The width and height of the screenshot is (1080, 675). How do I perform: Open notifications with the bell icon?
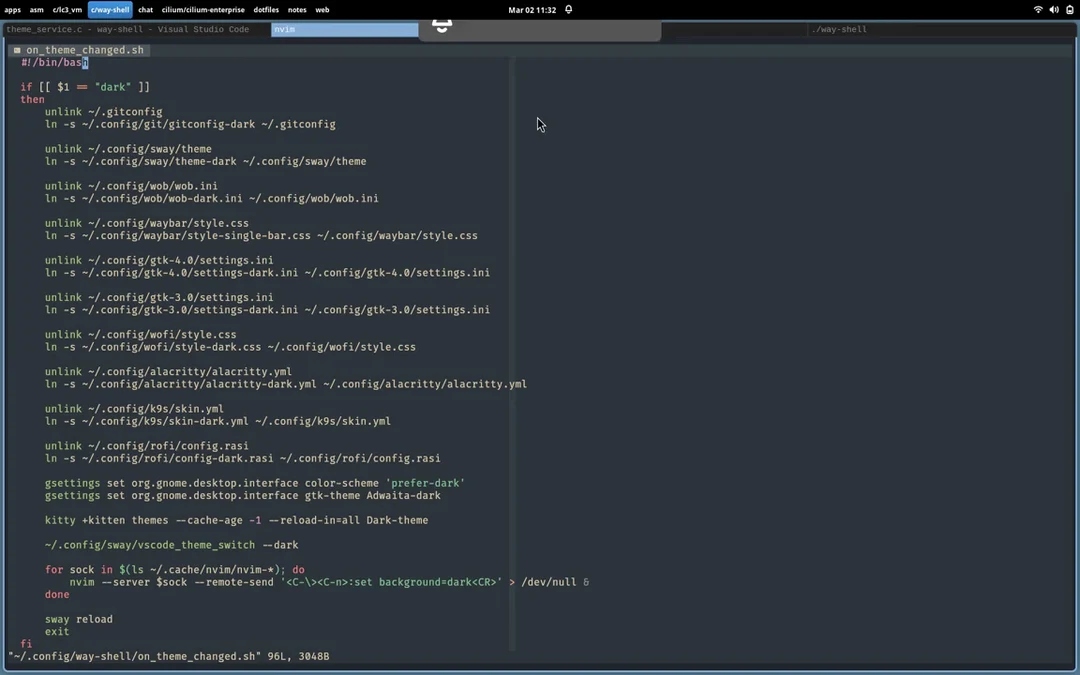point(567,9)
